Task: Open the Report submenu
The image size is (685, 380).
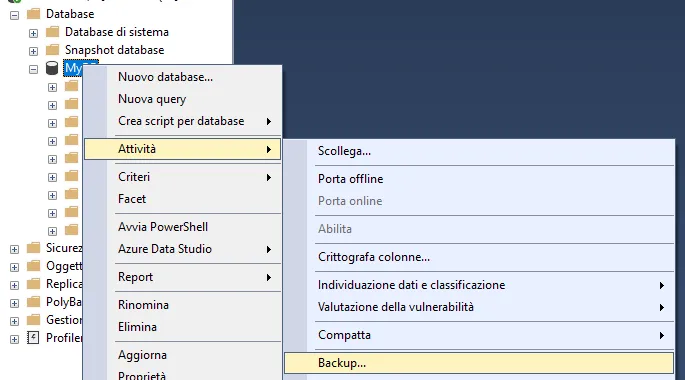Action: tap(183, 277)
